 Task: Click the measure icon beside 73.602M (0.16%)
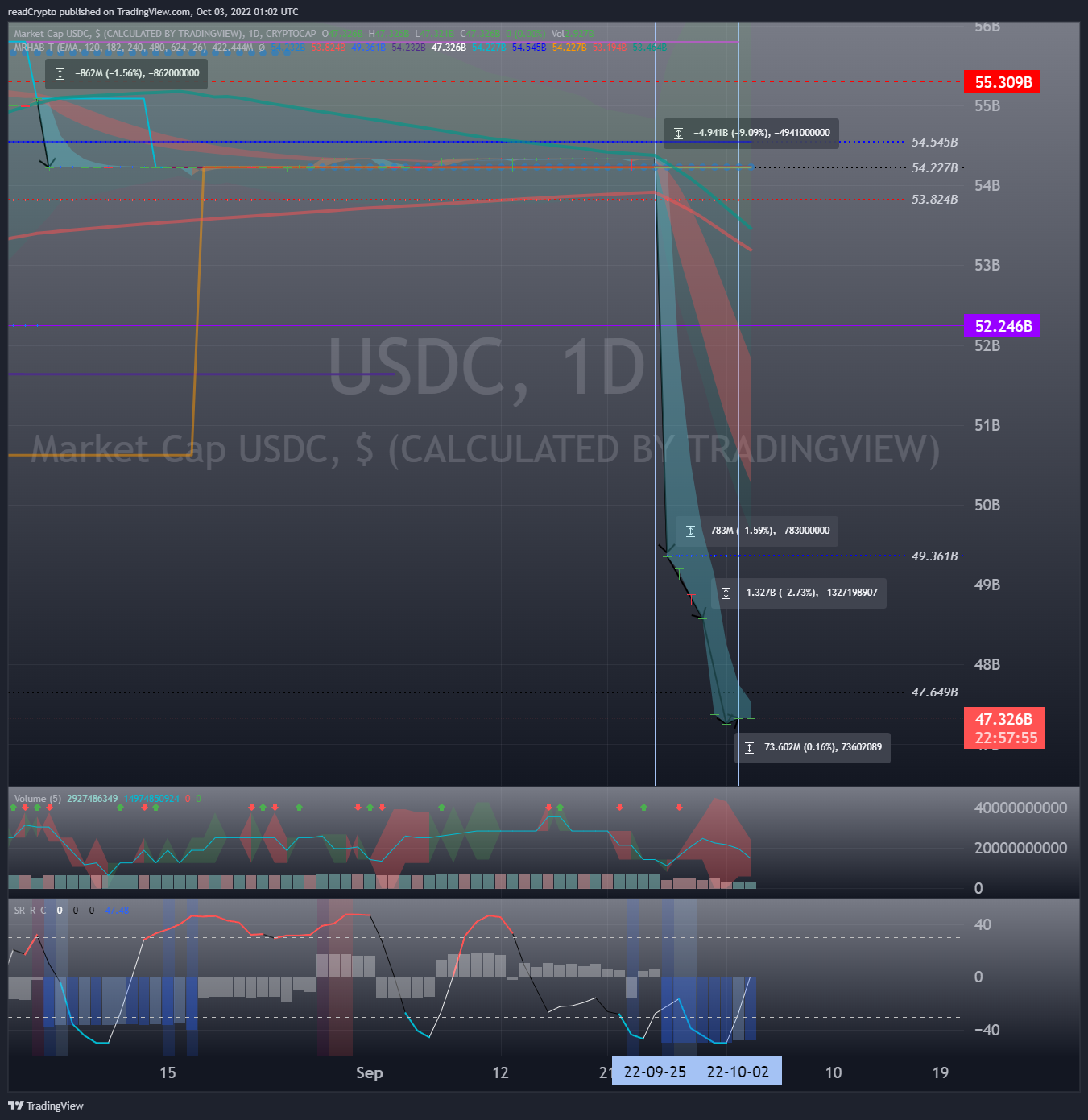[x=750, y=748]
